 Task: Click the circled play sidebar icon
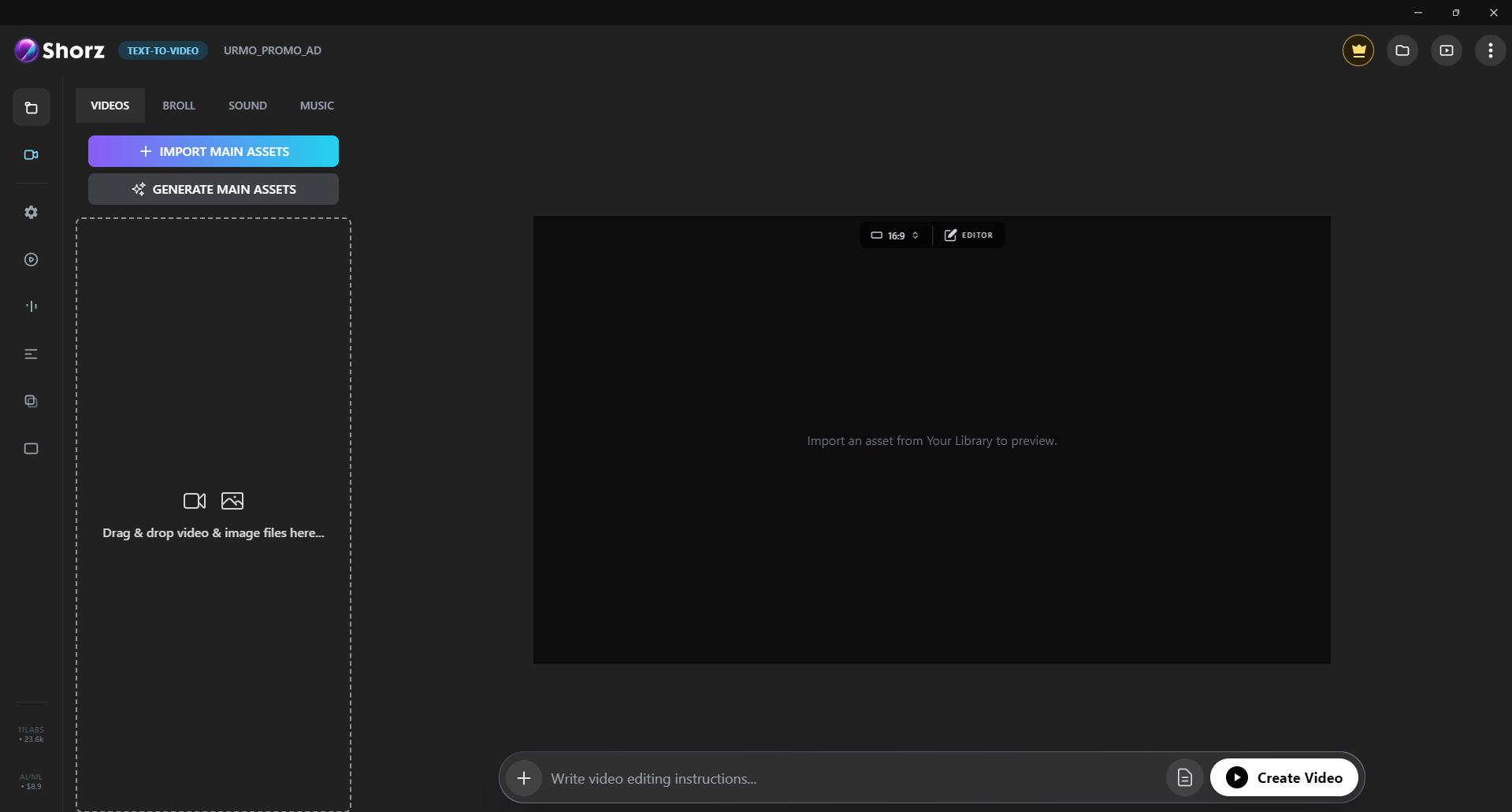[x=32, y=260]
